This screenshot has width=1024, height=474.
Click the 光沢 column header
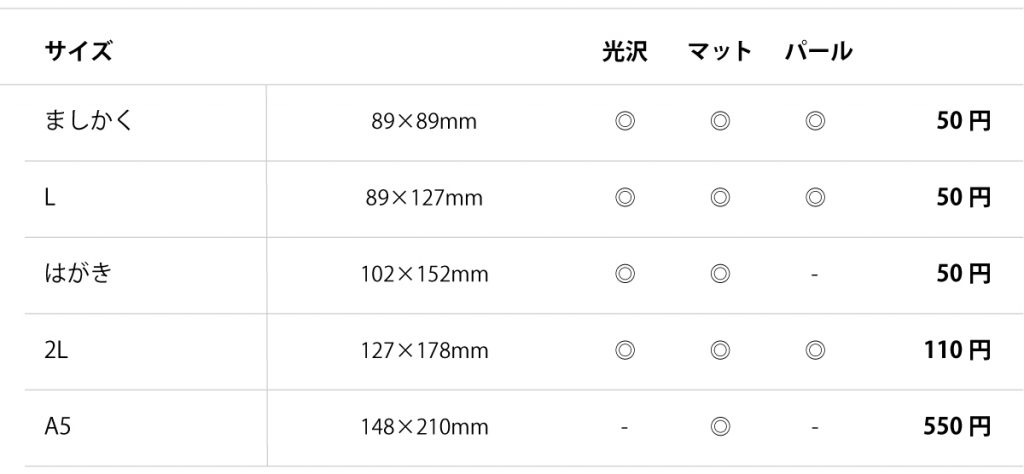pyautogui.click(x=625, y=50)
